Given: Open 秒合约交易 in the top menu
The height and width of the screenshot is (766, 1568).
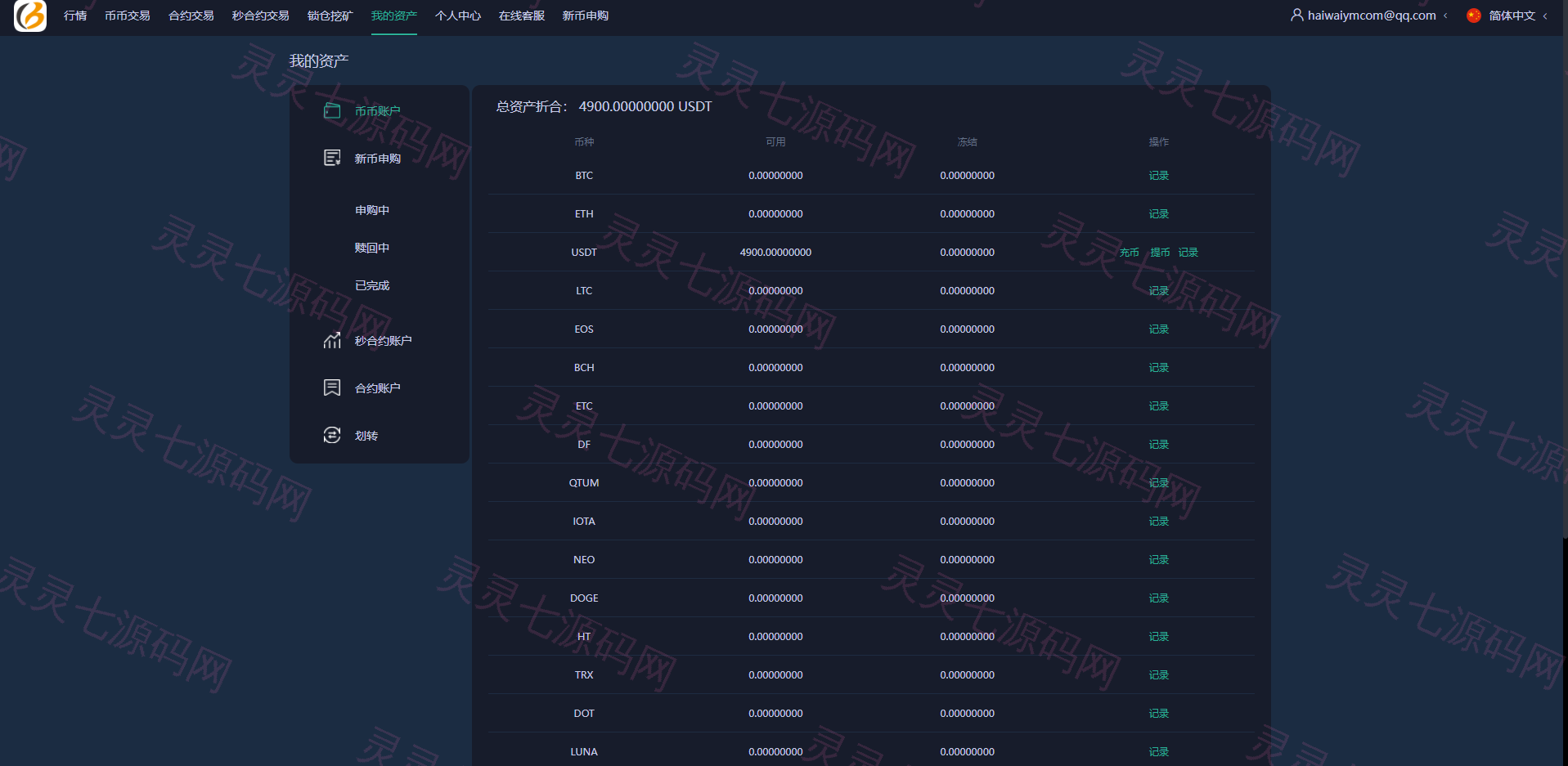Looking at the screenshot, I should [x=261, y=16].
